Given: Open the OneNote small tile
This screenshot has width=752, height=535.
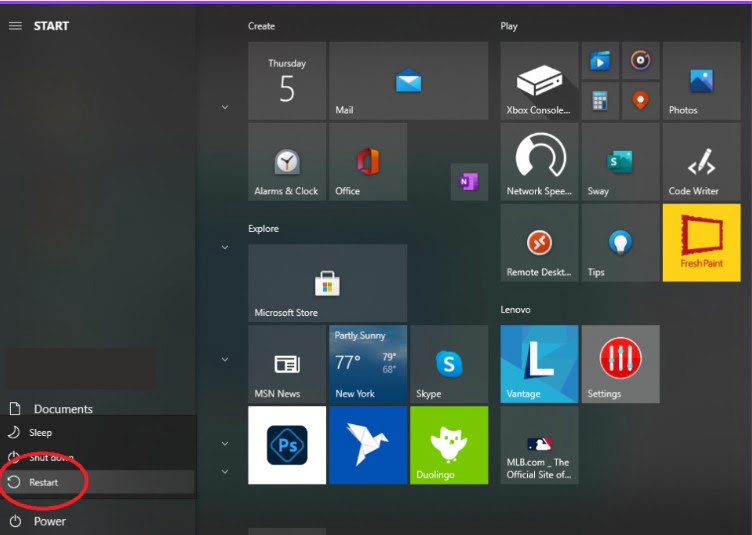Looking at the screenshot, I should tap(469, 182).
